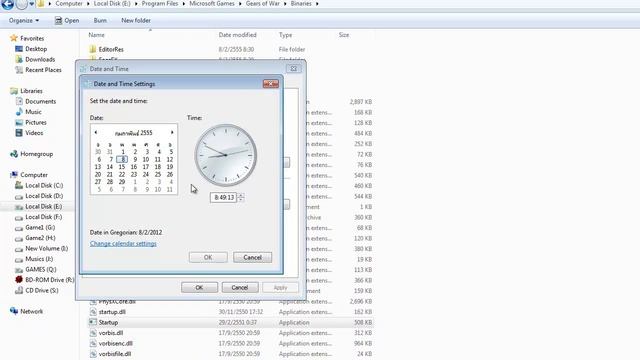Viewport: 640px width, 360px height.
Task: Open the New Volume (I:) drive
Action: [47, 248]
